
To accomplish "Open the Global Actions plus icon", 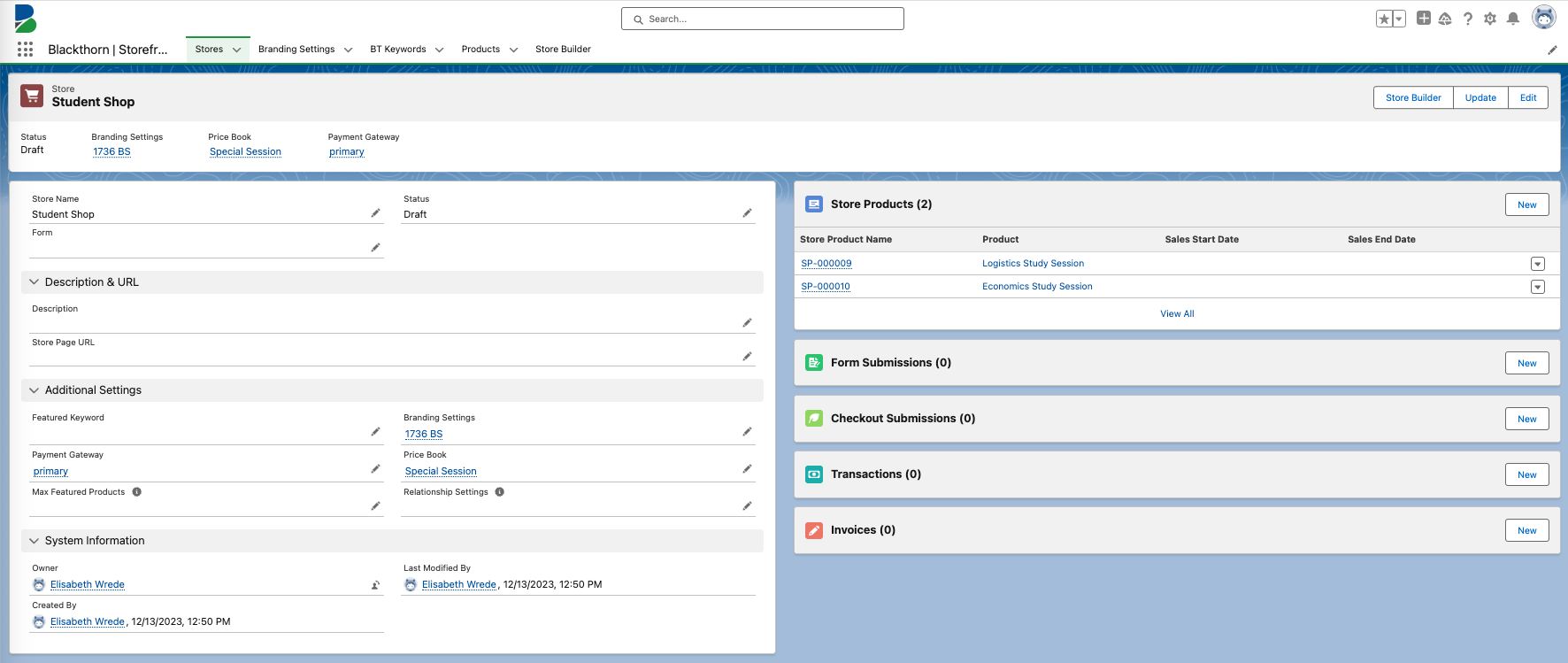I will (x=1424, y=18).
